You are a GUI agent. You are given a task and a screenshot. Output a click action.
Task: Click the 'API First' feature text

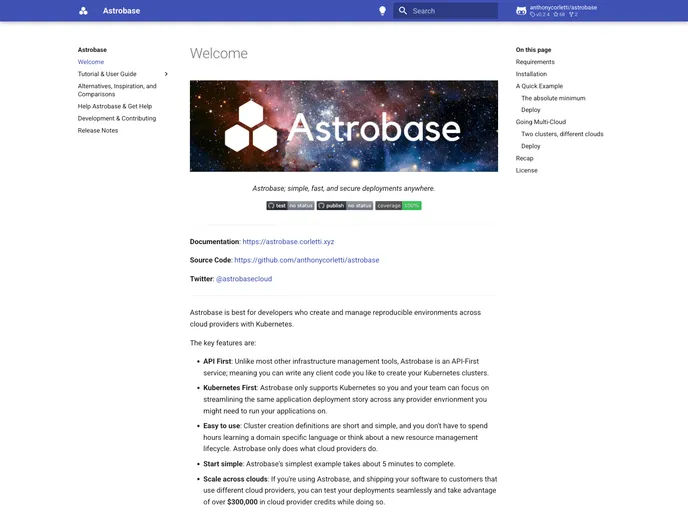click(x=217, y=361)
